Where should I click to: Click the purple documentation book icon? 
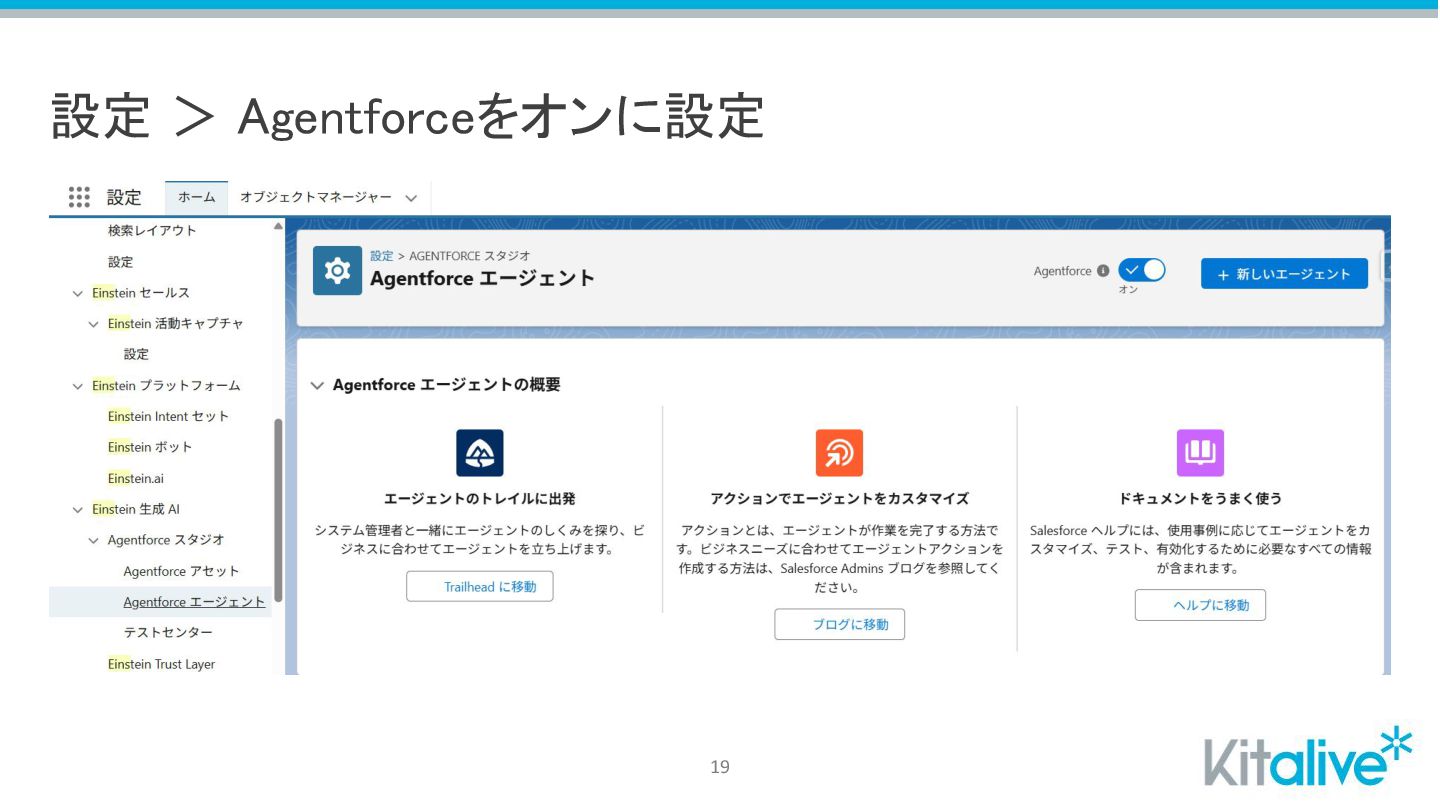[x=1200, y=452]
